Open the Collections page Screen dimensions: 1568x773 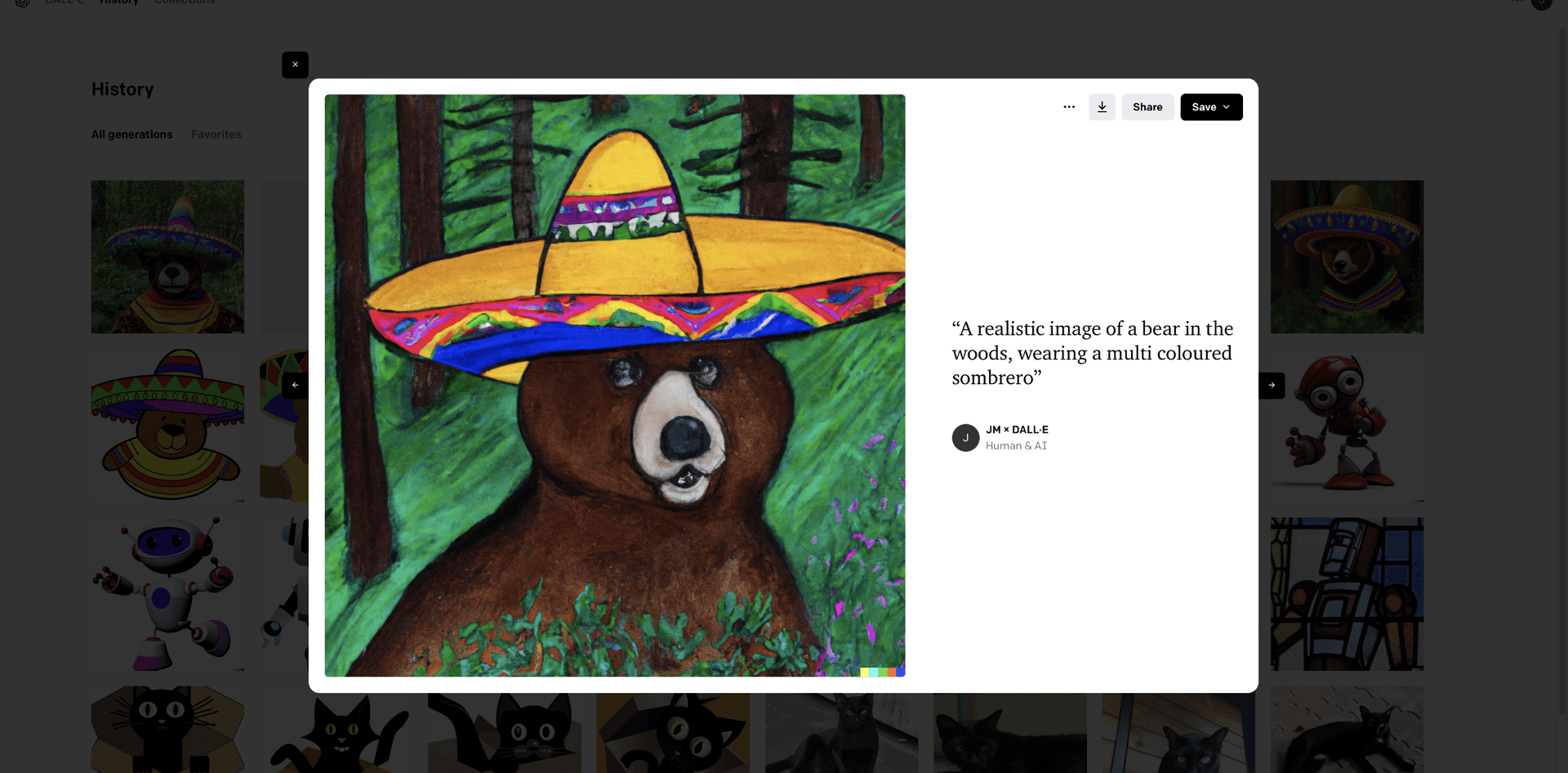coord(185,2)
